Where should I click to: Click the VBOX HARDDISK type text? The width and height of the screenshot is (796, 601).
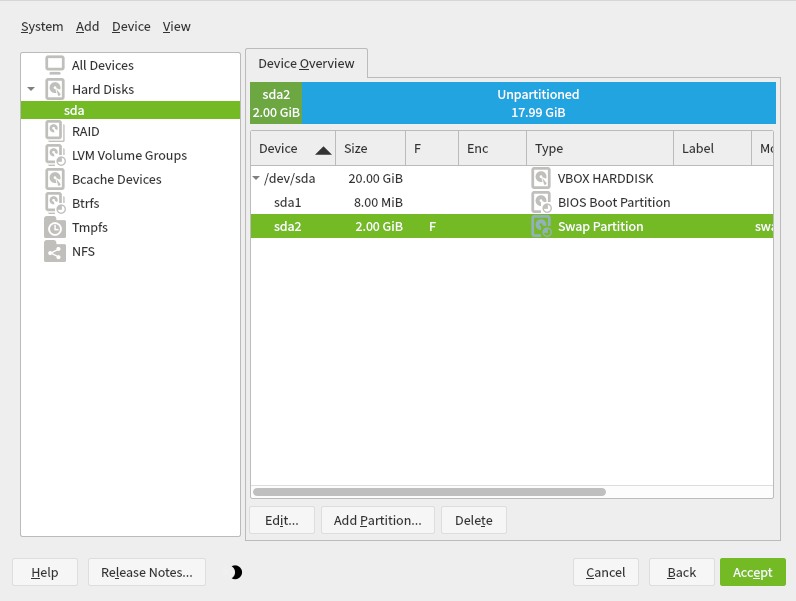point(605,178)
